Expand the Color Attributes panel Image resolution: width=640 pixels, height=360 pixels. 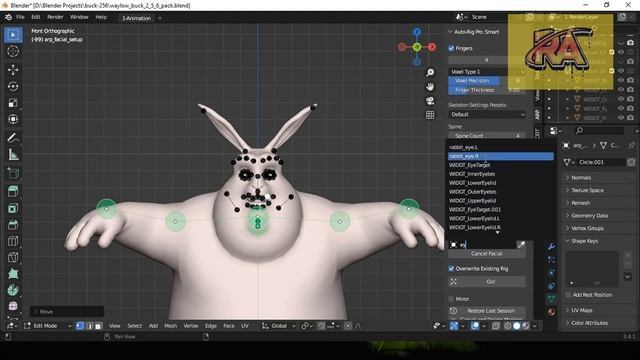589,323
